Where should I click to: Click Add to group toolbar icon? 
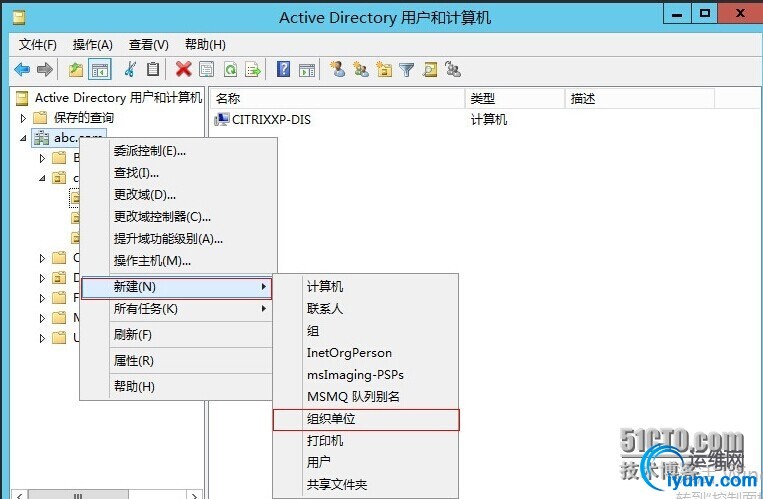453,70
